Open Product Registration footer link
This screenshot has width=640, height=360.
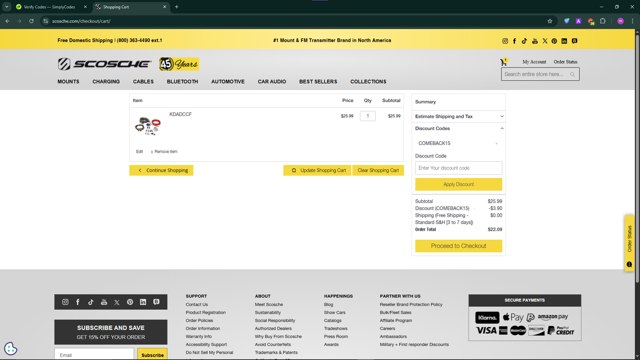(x=206, y=313)
